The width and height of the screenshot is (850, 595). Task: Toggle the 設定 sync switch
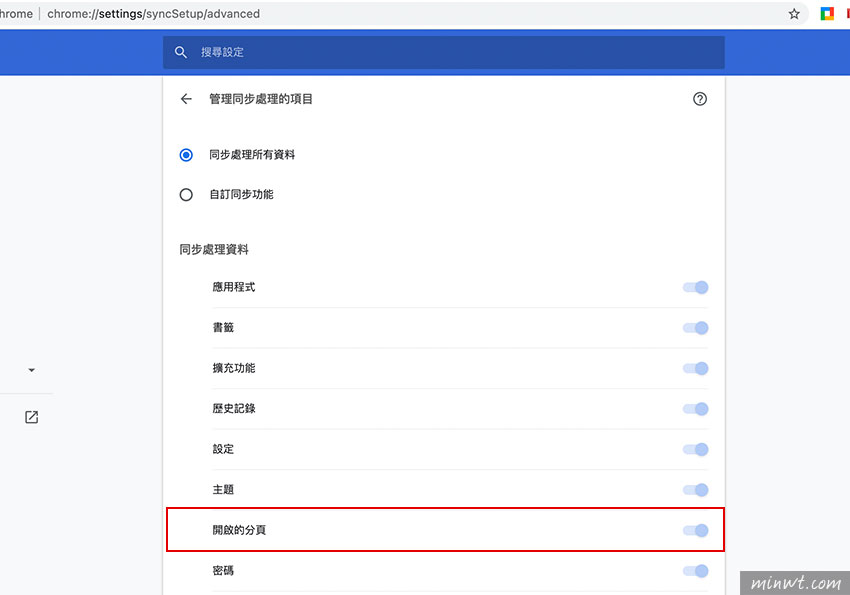click(696, 449)
